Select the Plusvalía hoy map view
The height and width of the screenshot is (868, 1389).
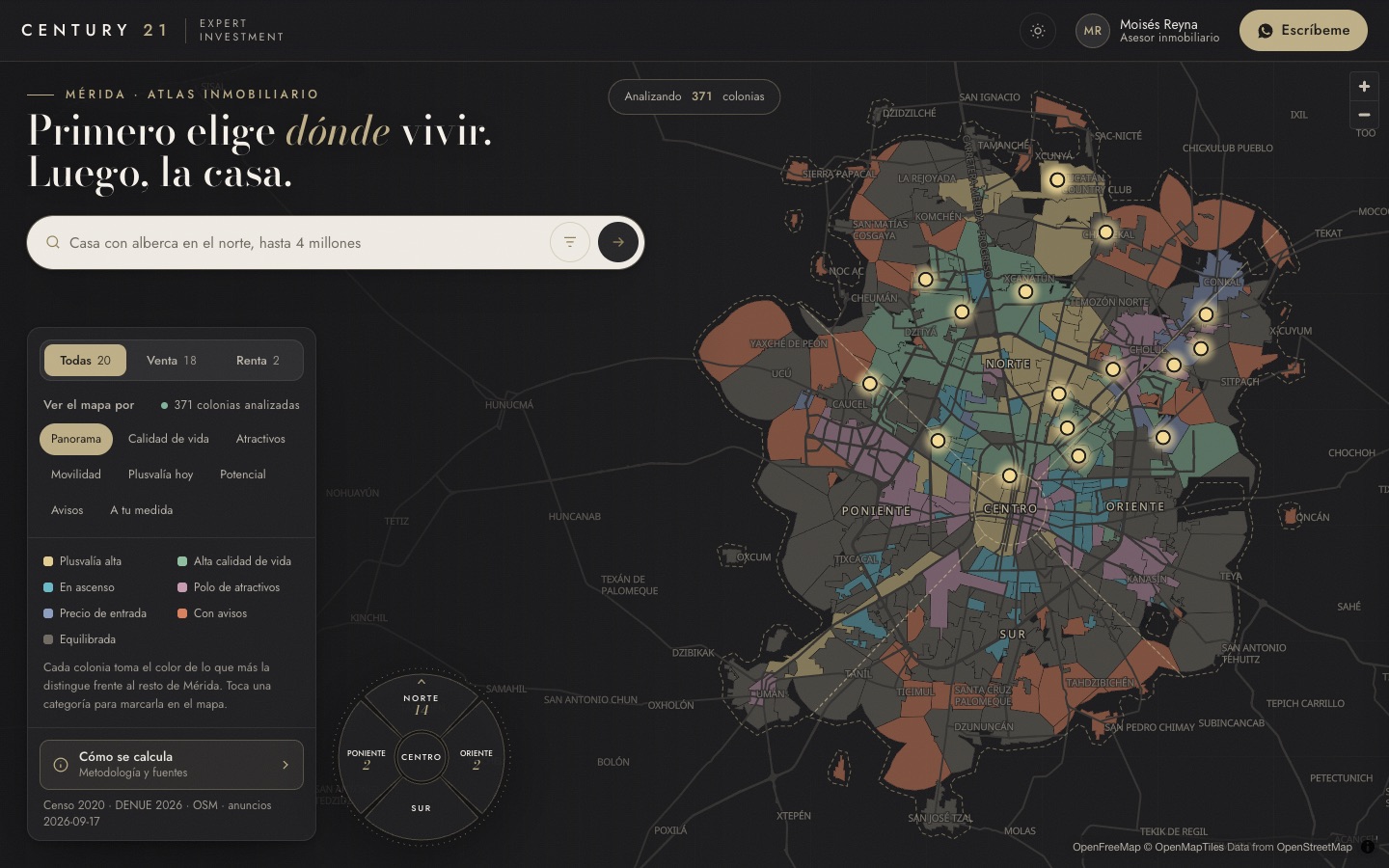[x=160, y=475]
